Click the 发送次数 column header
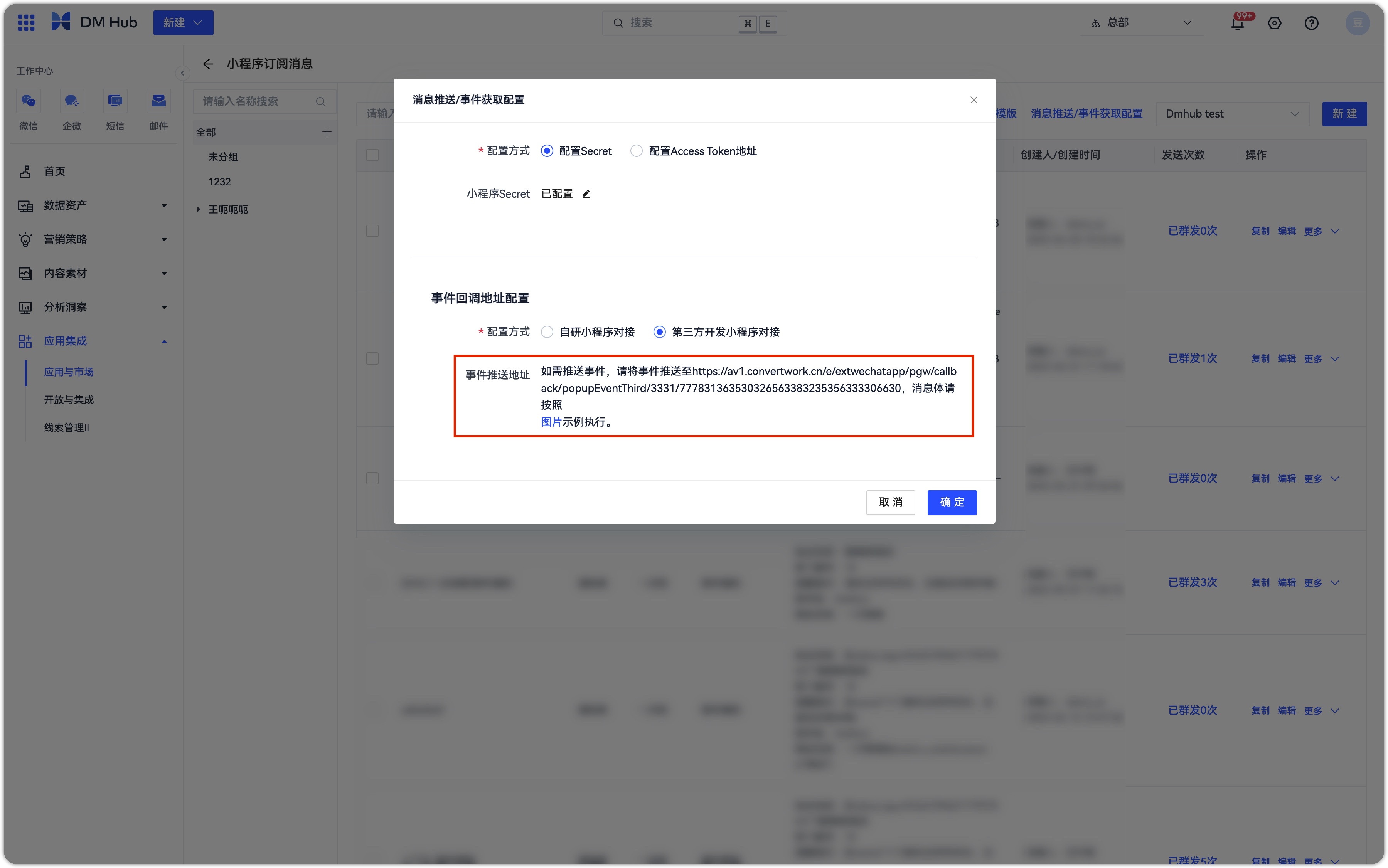The image size is (1388, 868). pyautogui.click(x=1183, y=155)
